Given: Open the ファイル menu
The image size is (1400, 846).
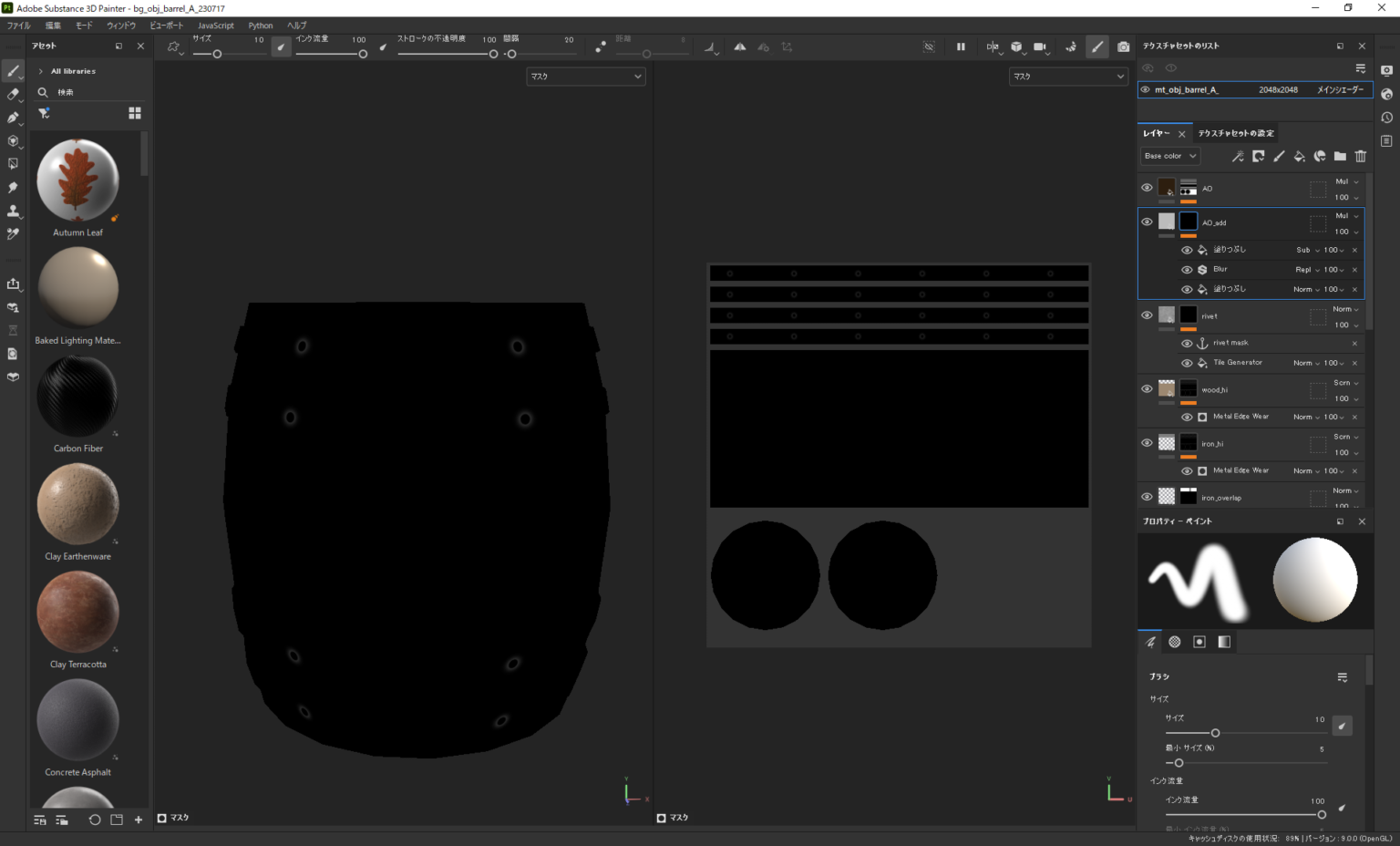Looking at the screenshot, I should 18,26.
